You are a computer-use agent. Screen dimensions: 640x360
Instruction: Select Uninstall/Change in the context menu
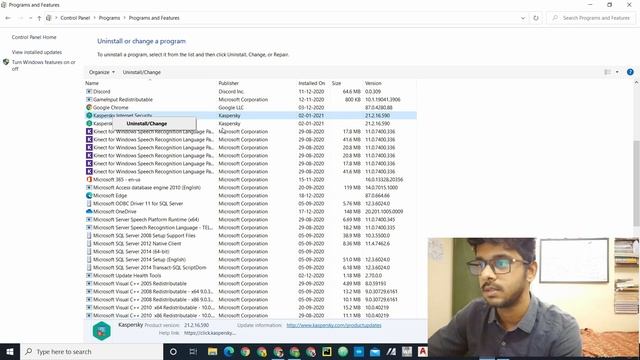[x=147, y=124]
